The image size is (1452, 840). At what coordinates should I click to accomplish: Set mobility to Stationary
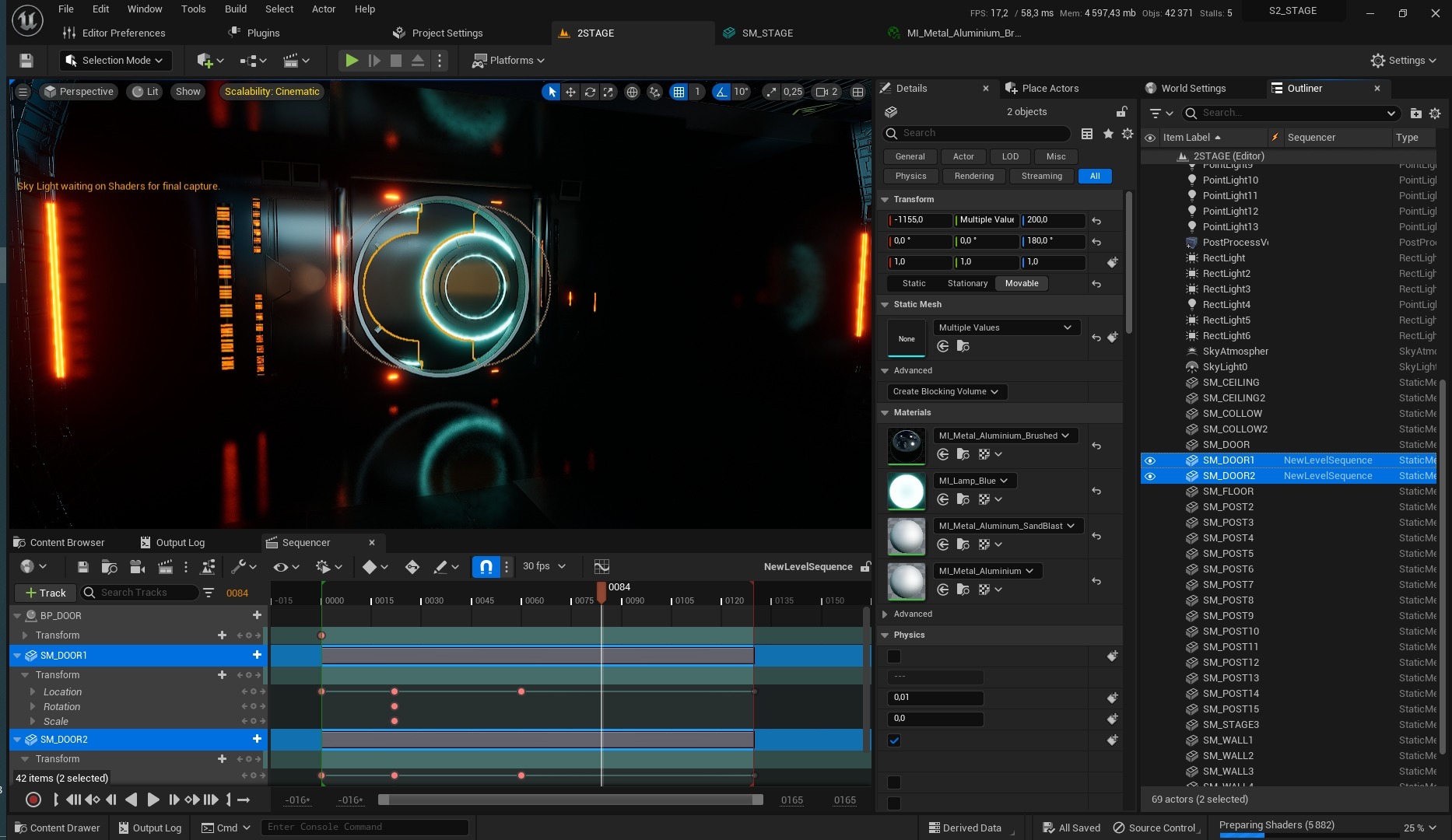click(967, 284)
